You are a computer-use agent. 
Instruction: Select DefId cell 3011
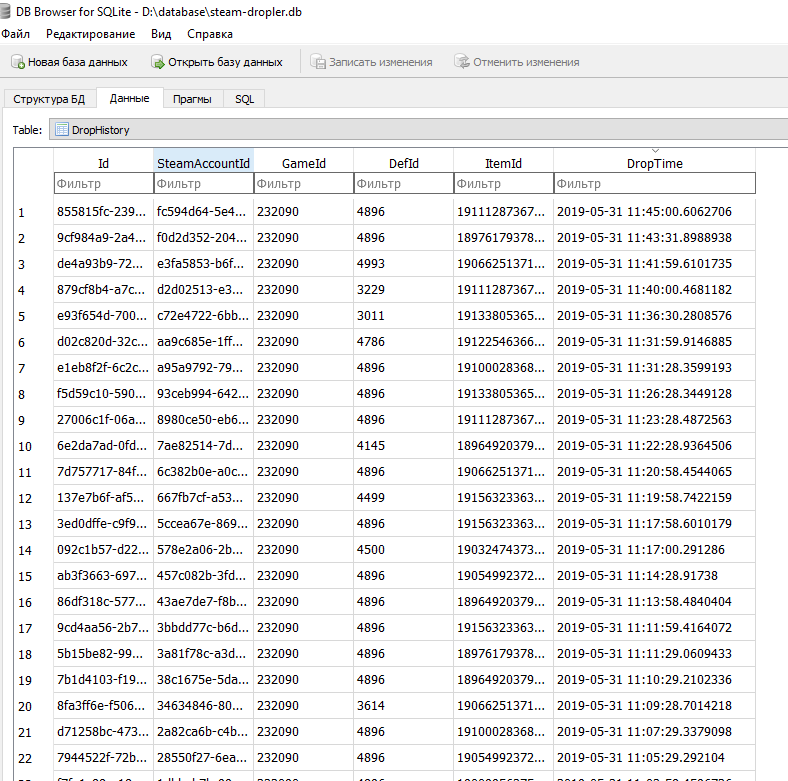(404, 316)
